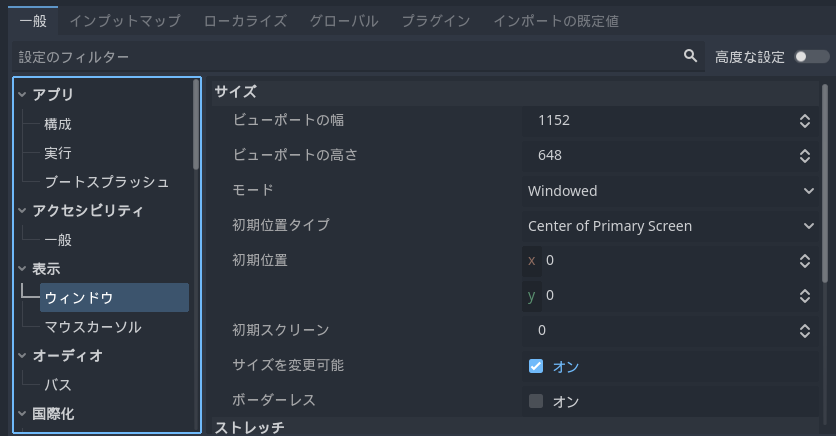Click the initial position x stepper arrows

(x=805, y=261)
